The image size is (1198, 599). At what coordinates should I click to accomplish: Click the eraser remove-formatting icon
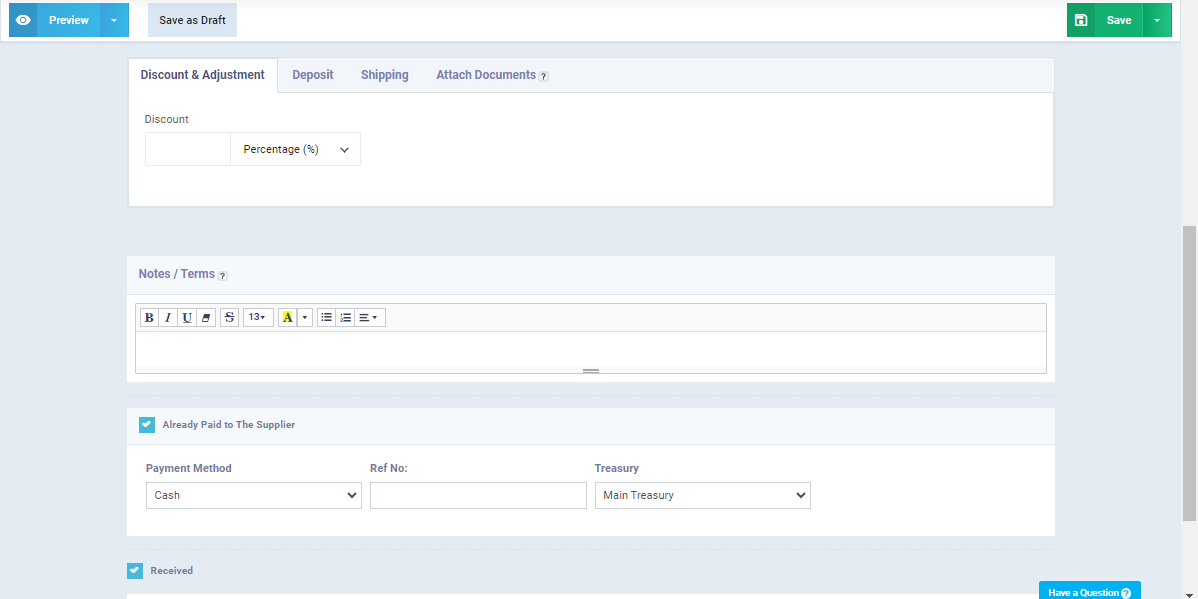206,318
